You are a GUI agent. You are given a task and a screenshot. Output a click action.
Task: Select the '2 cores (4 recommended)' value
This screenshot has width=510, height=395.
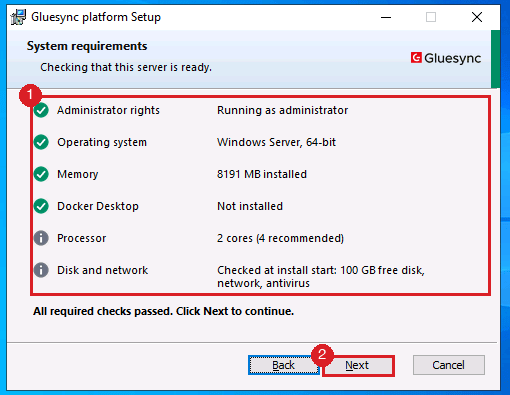281,238
